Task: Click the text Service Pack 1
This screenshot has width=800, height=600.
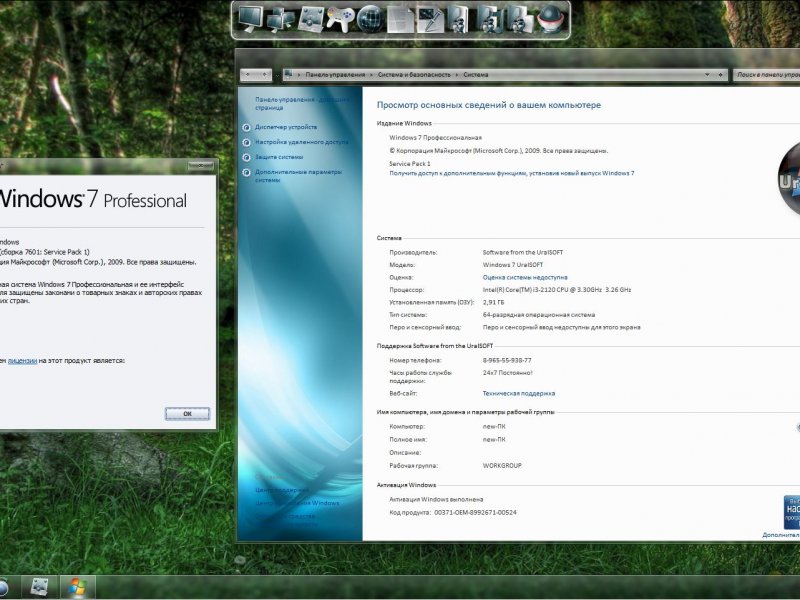Action: click(x=410, y=164)
